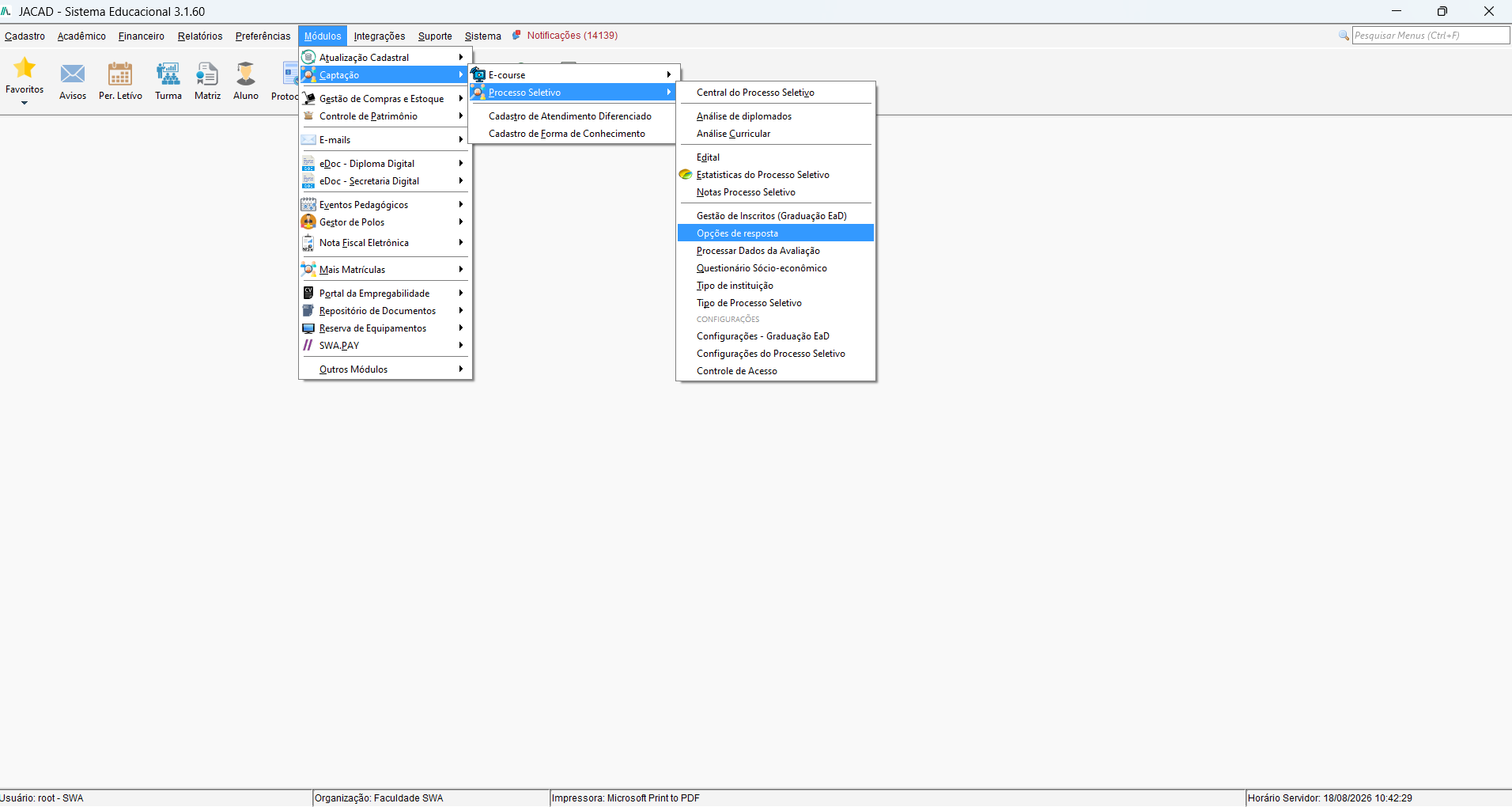
Task: Open the Matriz toolbar icon
Action: click(x=207, y=74)
